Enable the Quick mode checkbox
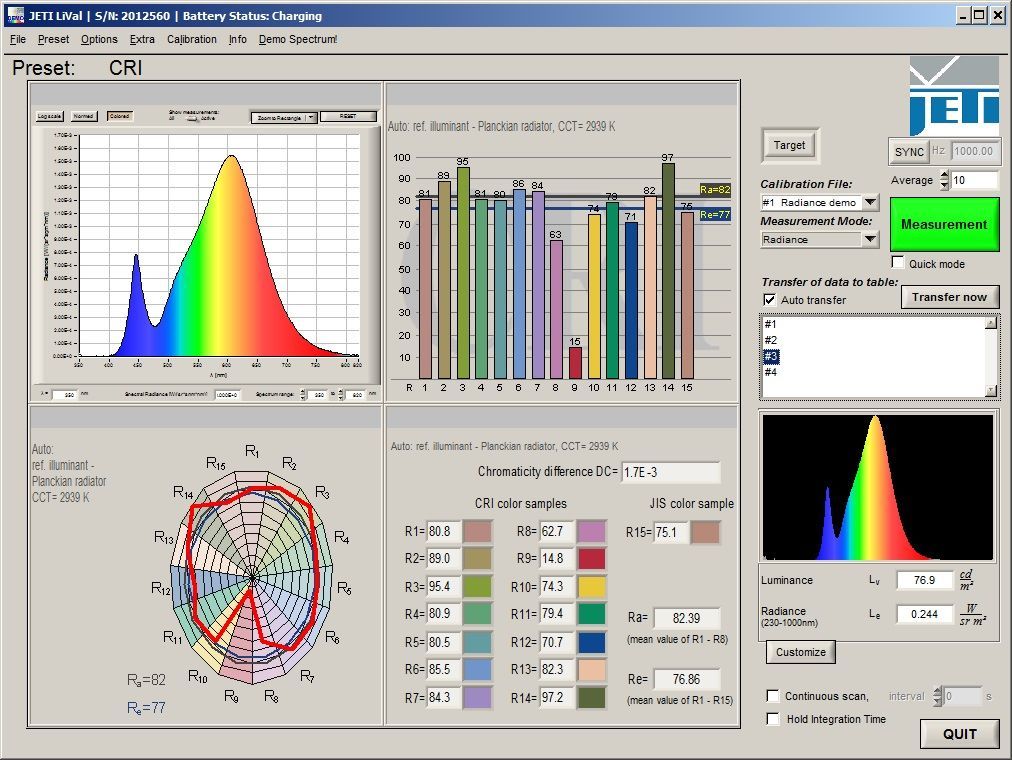This screenshot has height=760, width=1012. 898,263
